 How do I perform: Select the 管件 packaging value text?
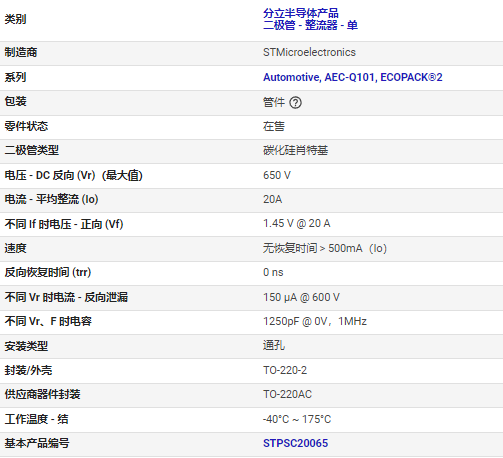tap(274, 102)
